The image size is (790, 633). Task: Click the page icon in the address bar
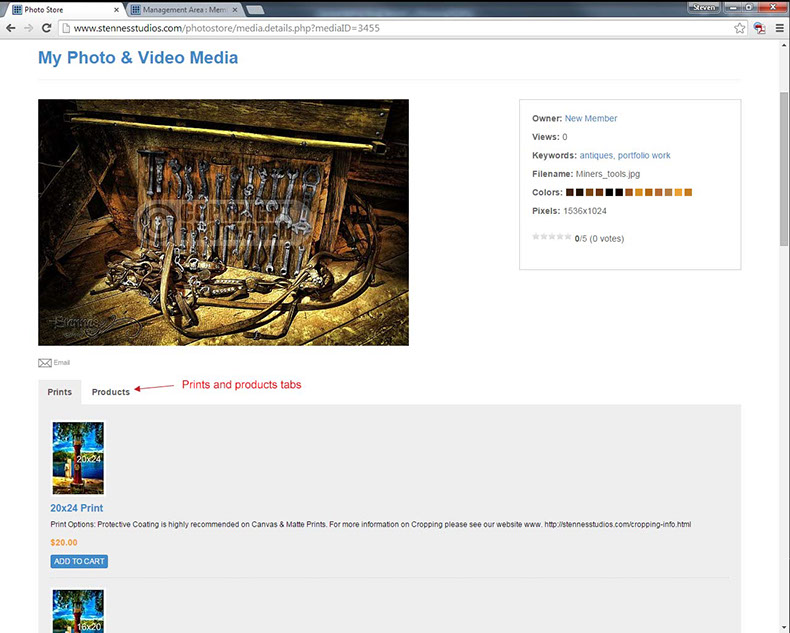tap(65, 28)
